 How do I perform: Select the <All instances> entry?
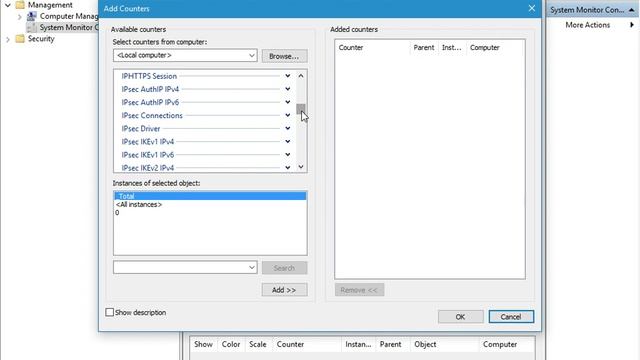click(139, 204)
